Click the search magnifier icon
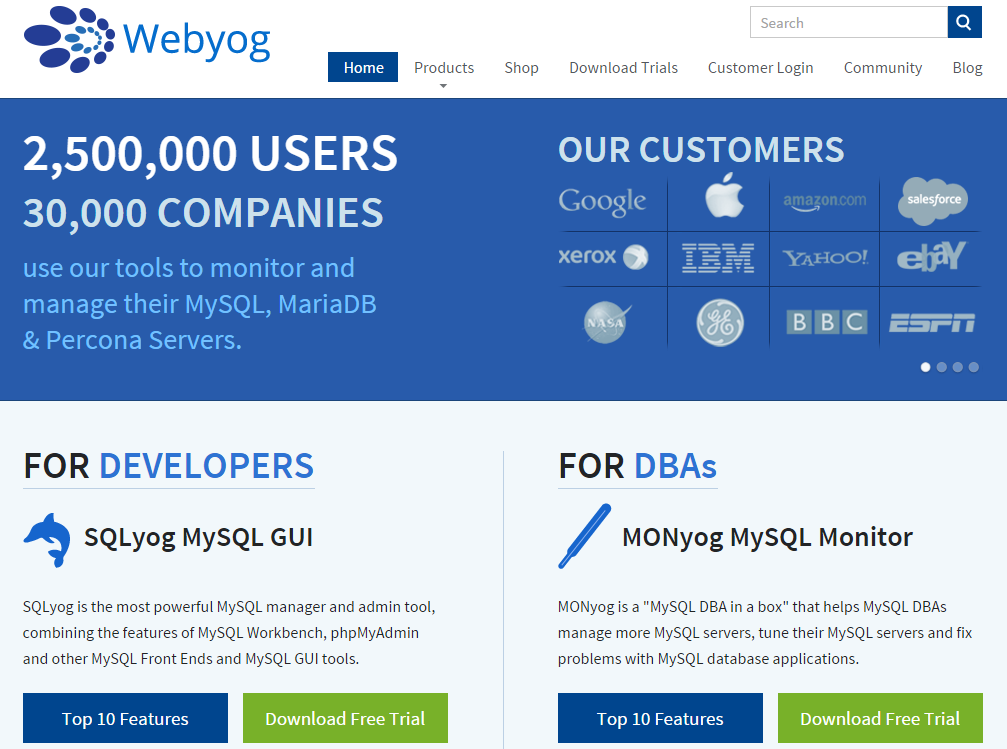The image size is (1007, 749). (x=963, y=22)
